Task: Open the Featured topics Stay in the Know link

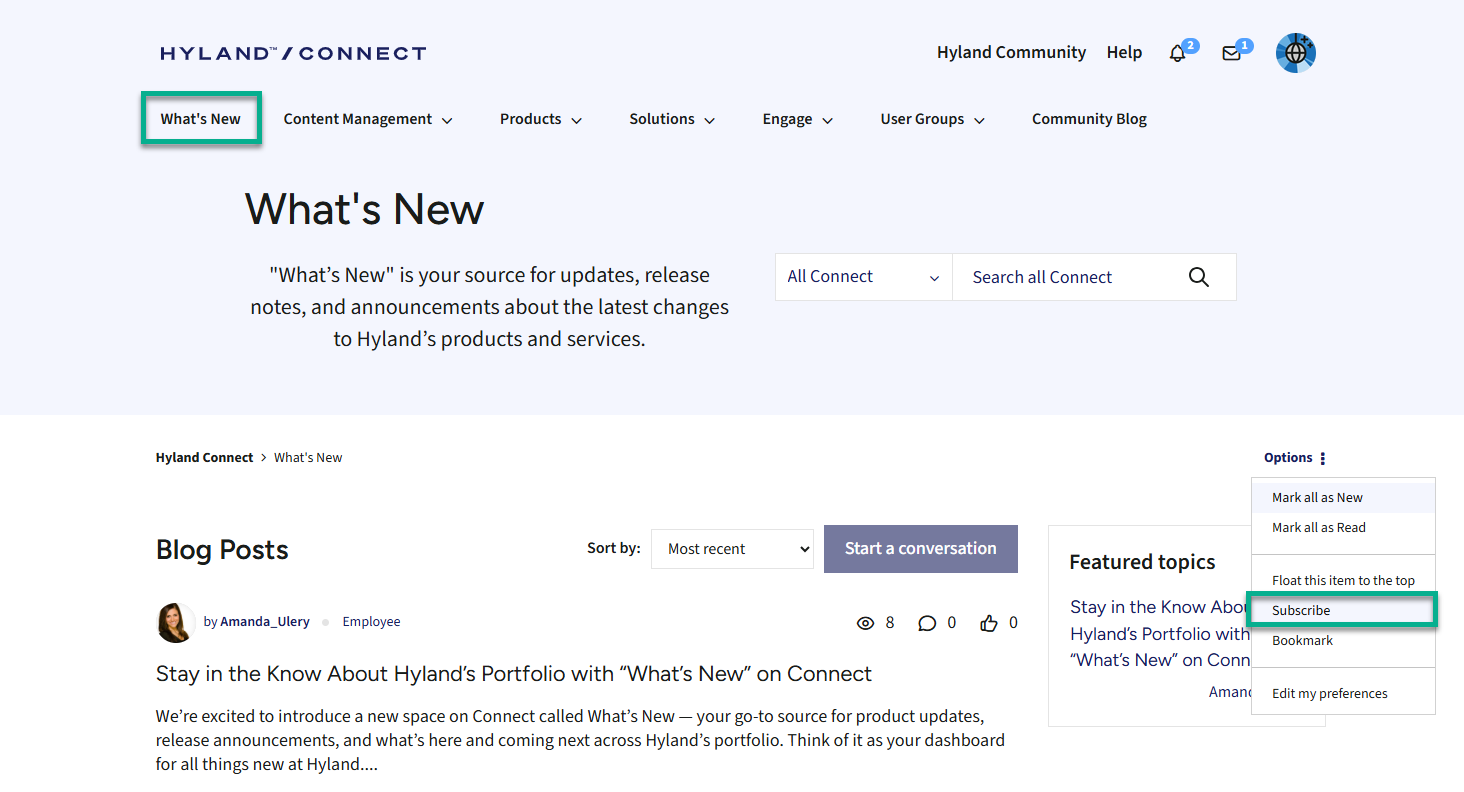Action: pos(1160,633)
